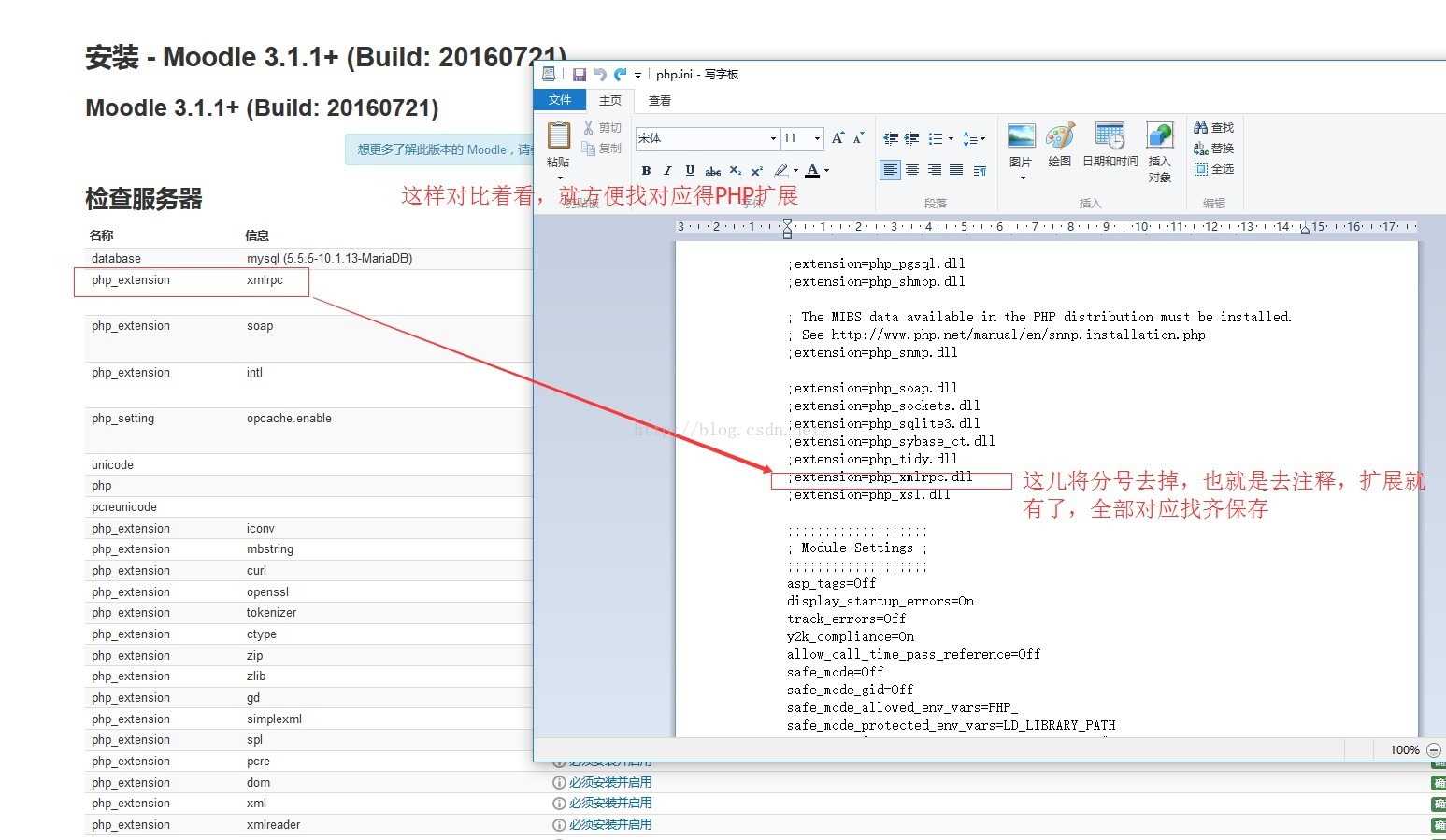Click the Cut (剪切) scissors icon
This screenshot has height=840, width=1446.
click(589, 128)
